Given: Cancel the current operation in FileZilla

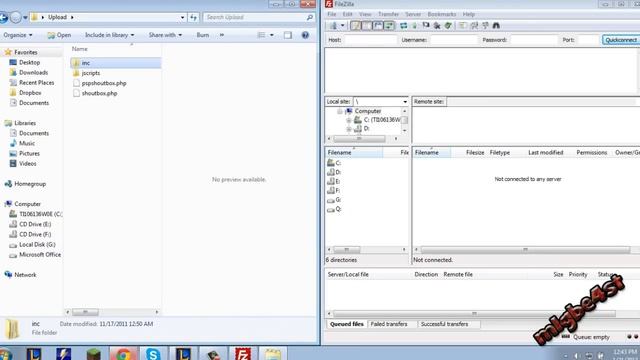Looking at the screenshot, I should [426, 26].
